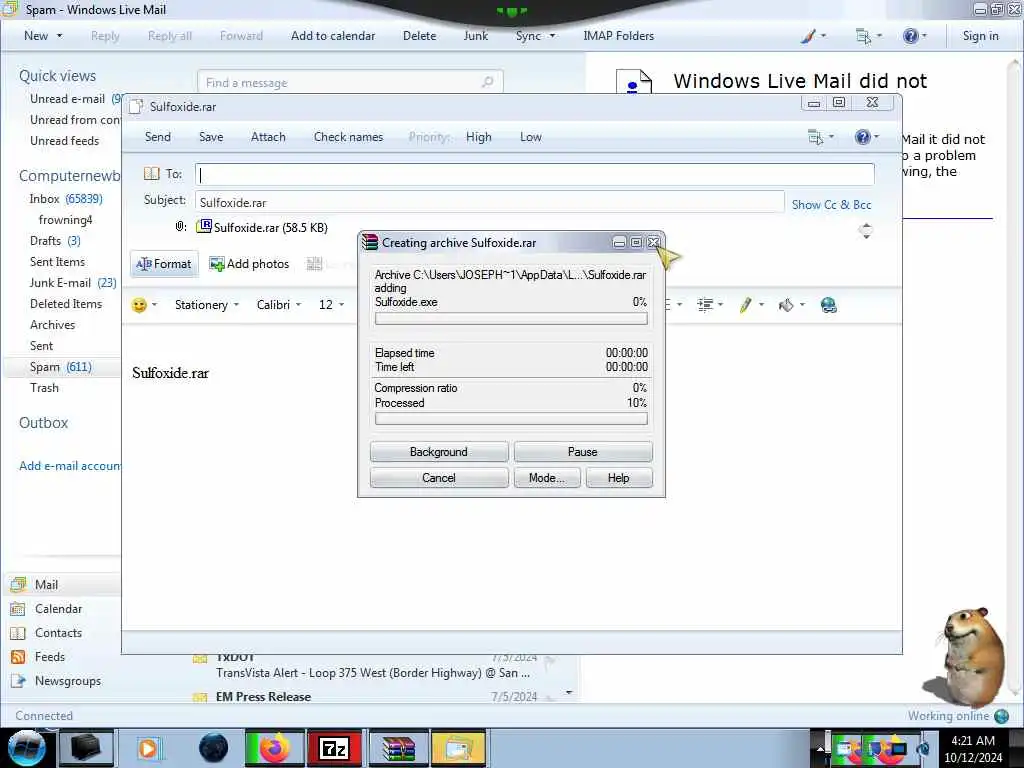The width and height of the screenshot is (1024, 768).
Task: Select the Sulfoxide.rar attachment icon
Action: (204, 227)
